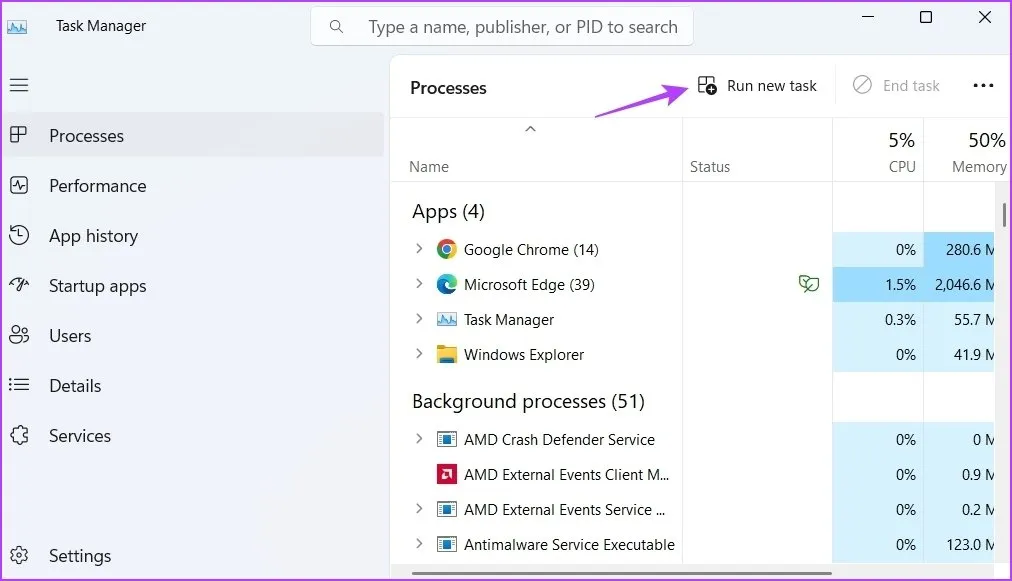Click the Google Chrome app icon

pos(446,250)
